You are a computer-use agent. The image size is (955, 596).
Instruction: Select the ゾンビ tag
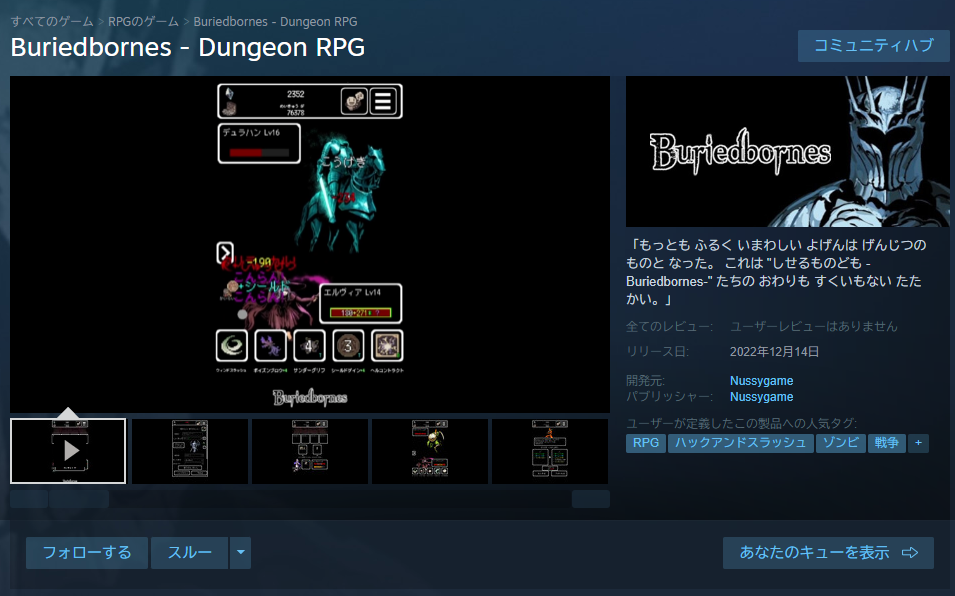(x=840, y=443)
